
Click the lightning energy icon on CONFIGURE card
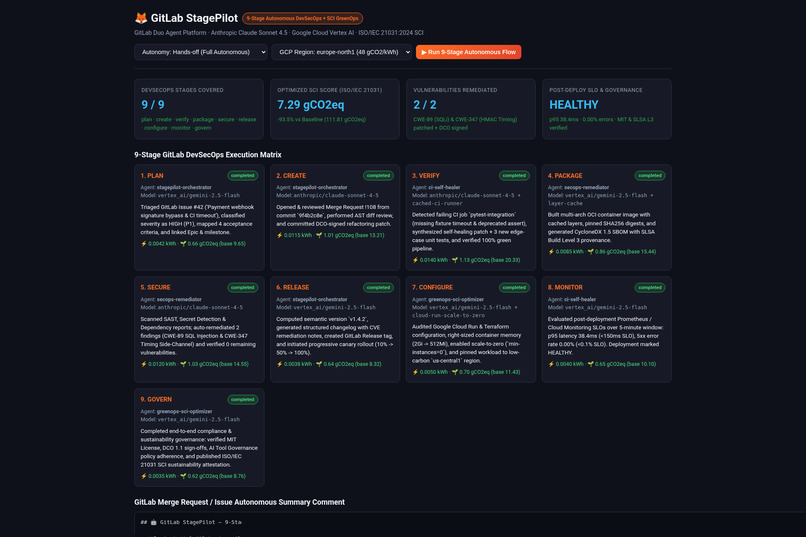415,372
